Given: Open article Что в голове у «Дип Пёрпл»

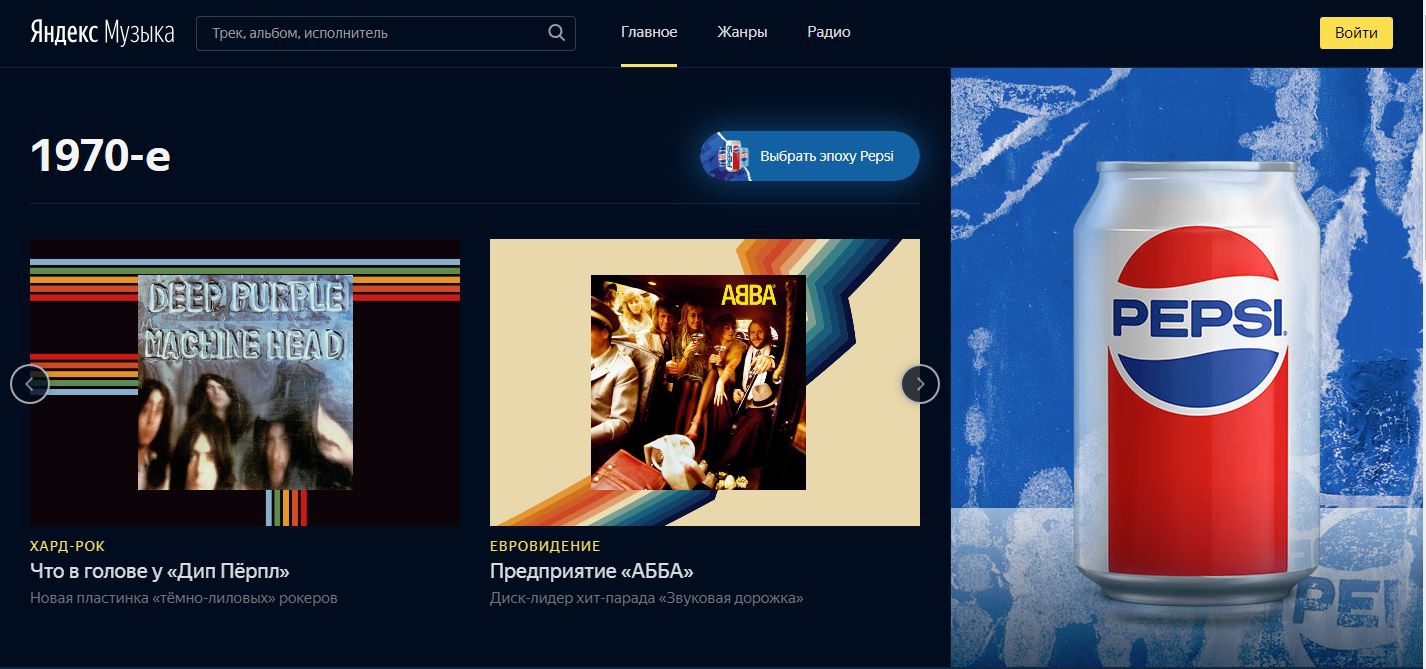Looking at the screenshot, I should [160, 571].
